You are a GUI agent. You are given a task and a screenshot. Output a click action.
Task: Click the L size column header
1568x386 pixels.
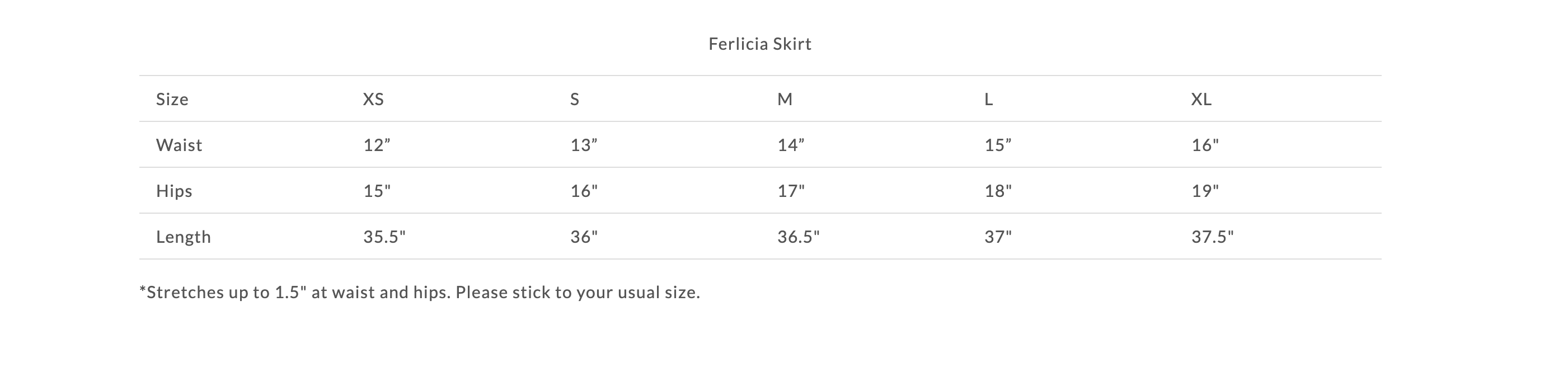pos(988,99)
